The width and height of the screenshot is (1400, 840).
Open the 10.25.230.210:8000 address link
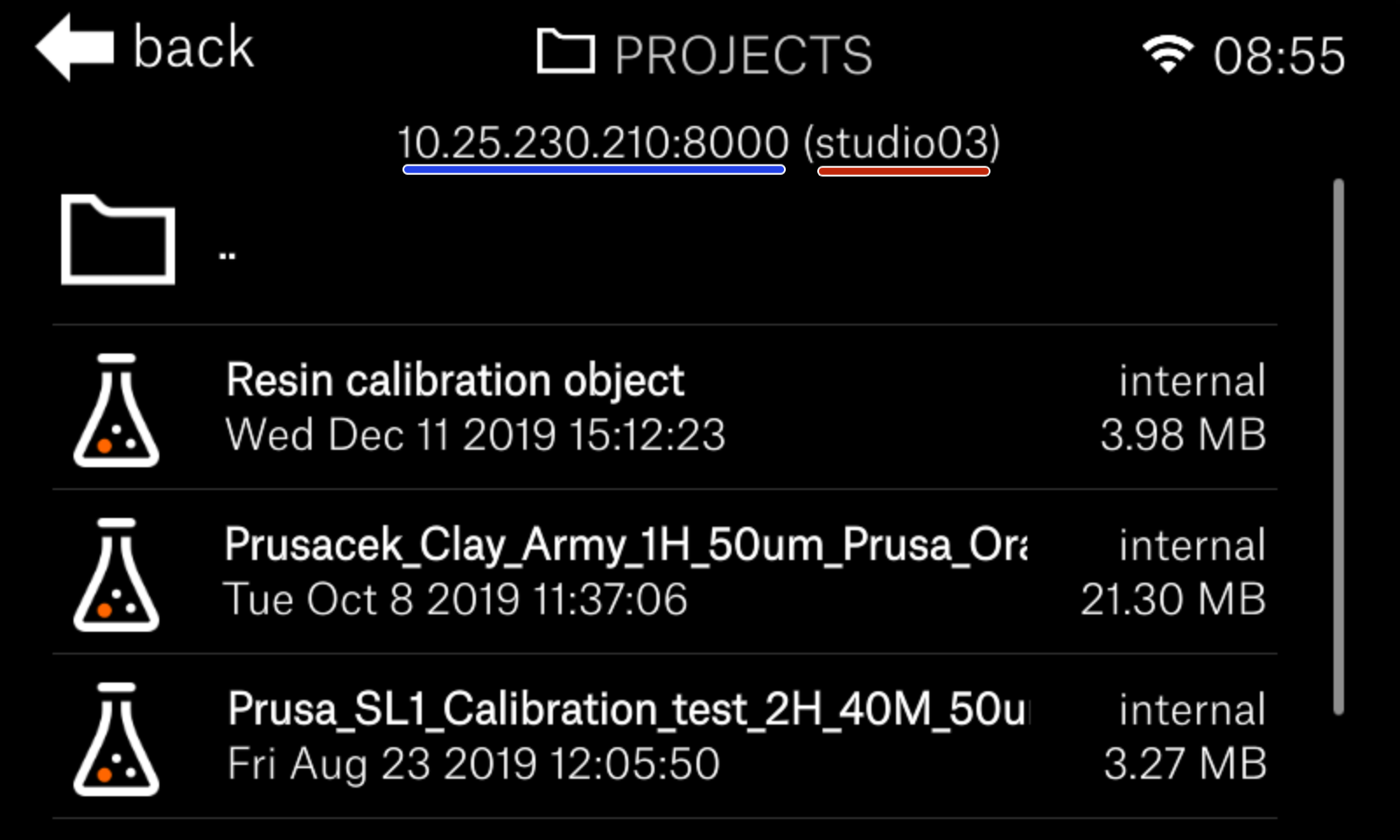593,143
